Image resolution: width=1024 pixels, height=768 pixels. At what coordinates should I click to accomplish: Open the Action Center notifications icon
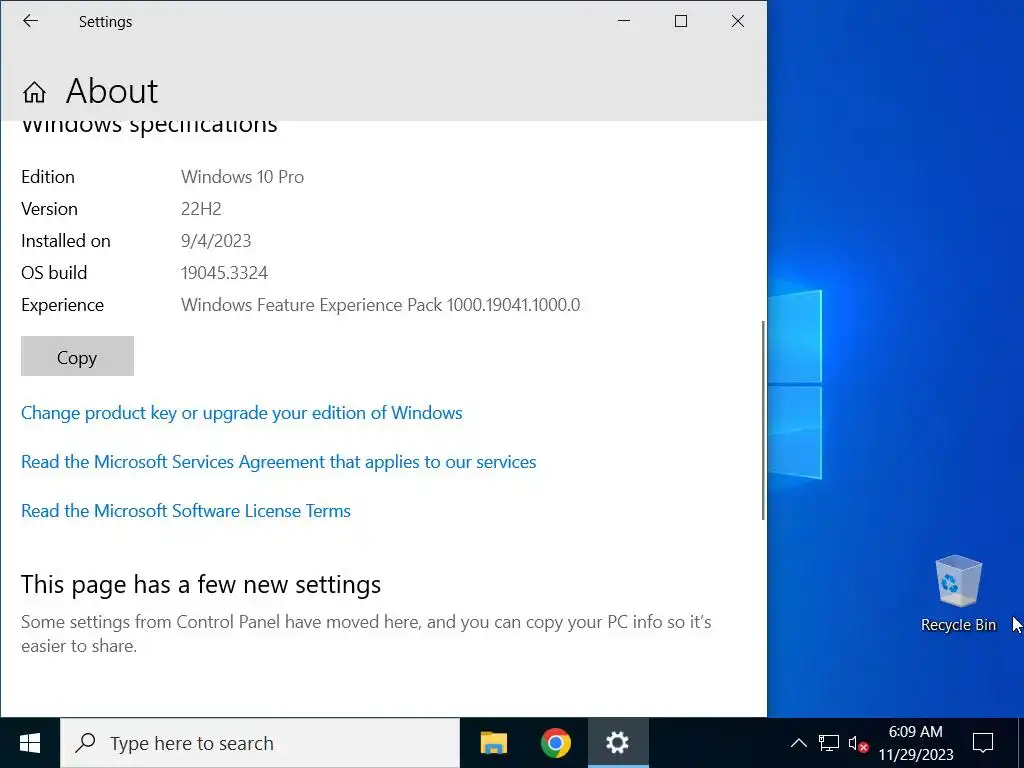pos(983,743)
